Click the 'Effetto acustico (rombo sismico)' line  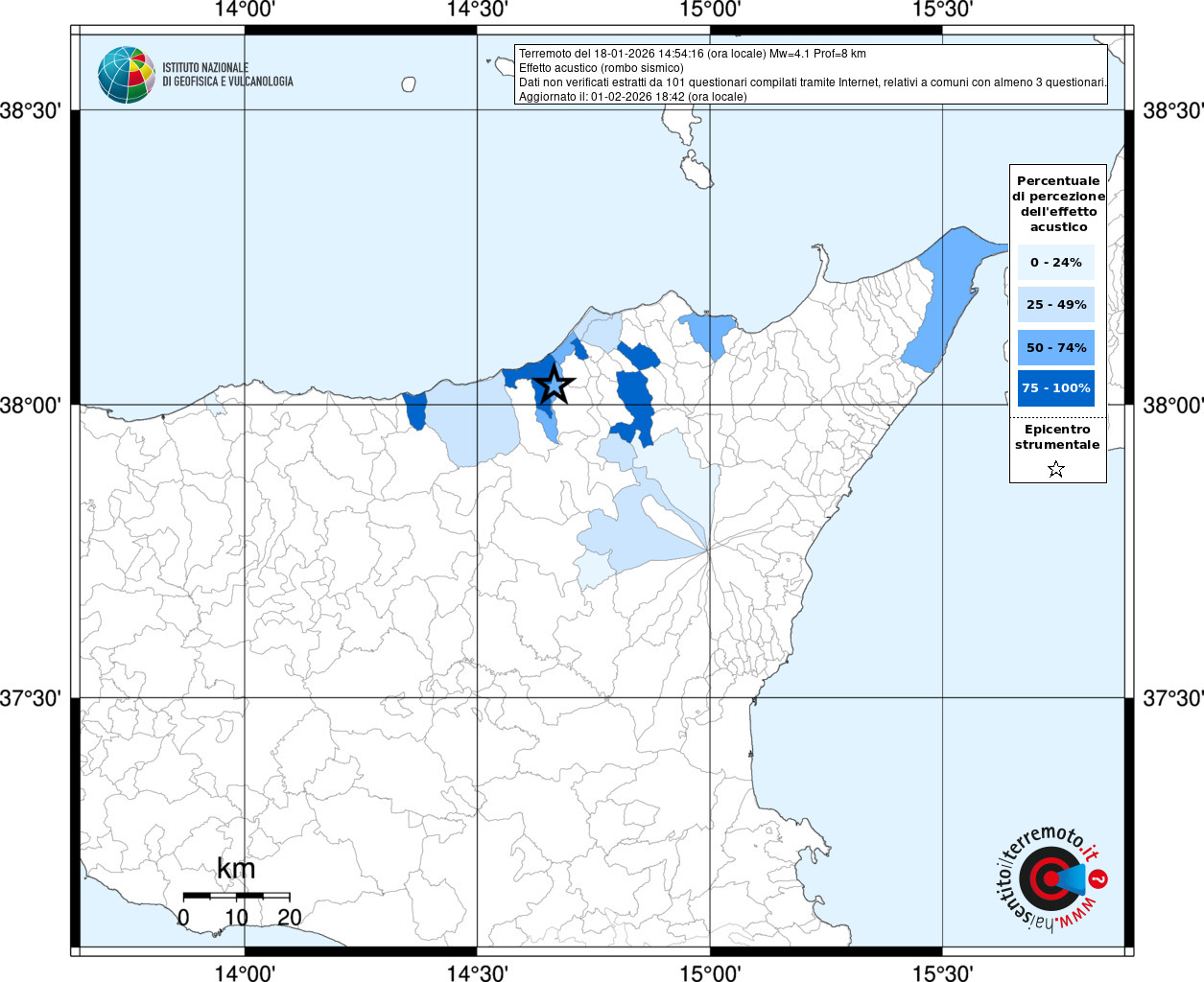click(x=602, y=68)
